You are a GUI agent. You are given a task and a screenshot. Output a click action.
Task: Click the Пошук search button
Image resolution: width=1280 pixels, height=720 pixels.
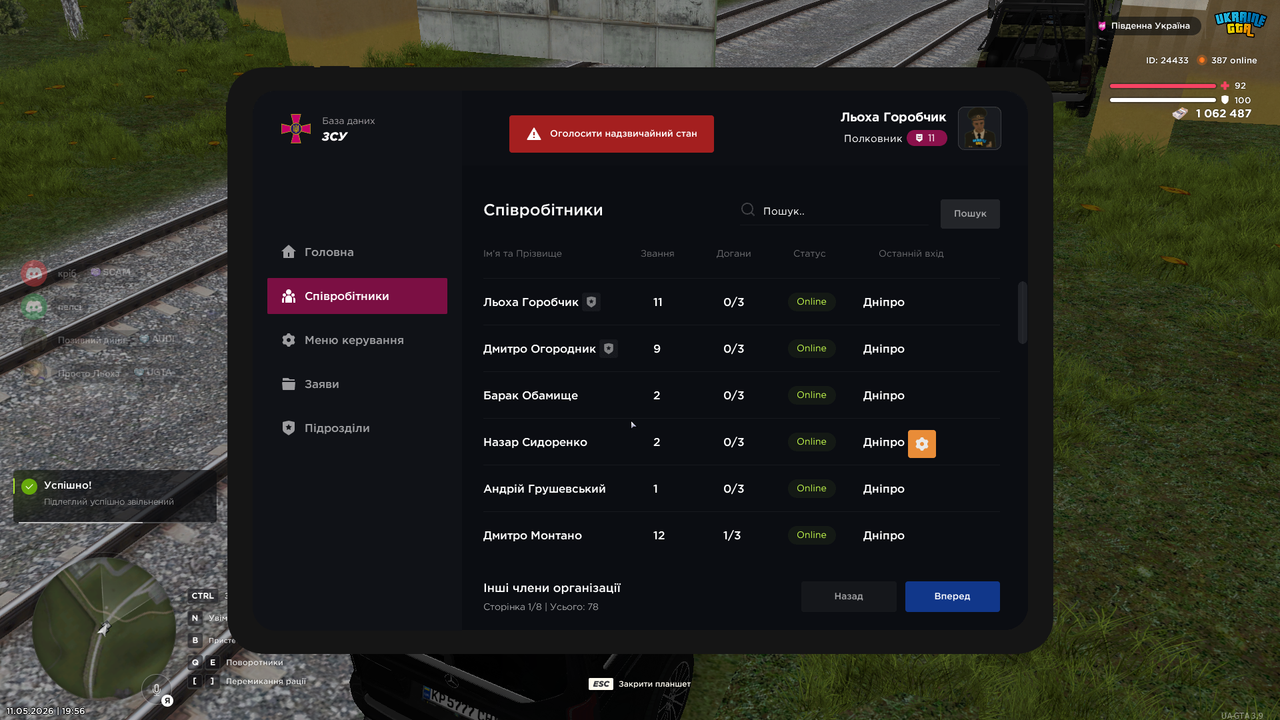[970, 213]
